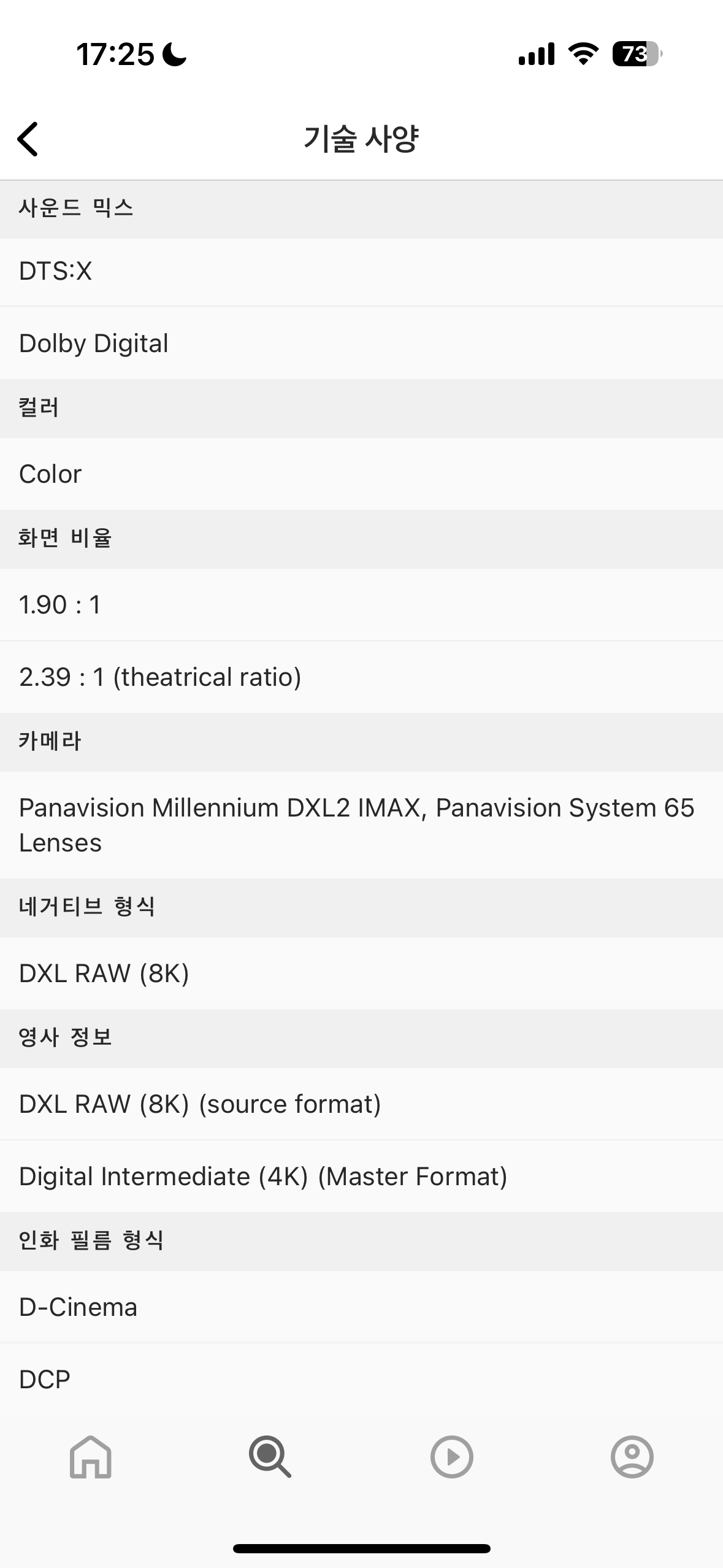Tap DXL RAW (8K) negative format row

pyautogui.click(x=361, y=974)
